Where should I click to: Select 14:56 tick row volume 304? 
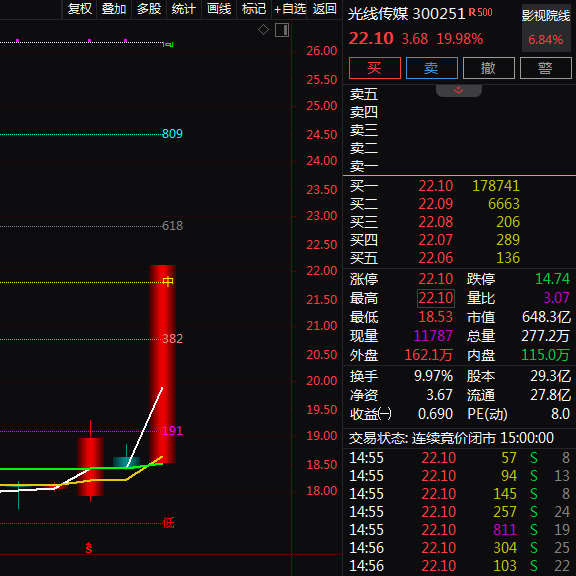(459, 548)
